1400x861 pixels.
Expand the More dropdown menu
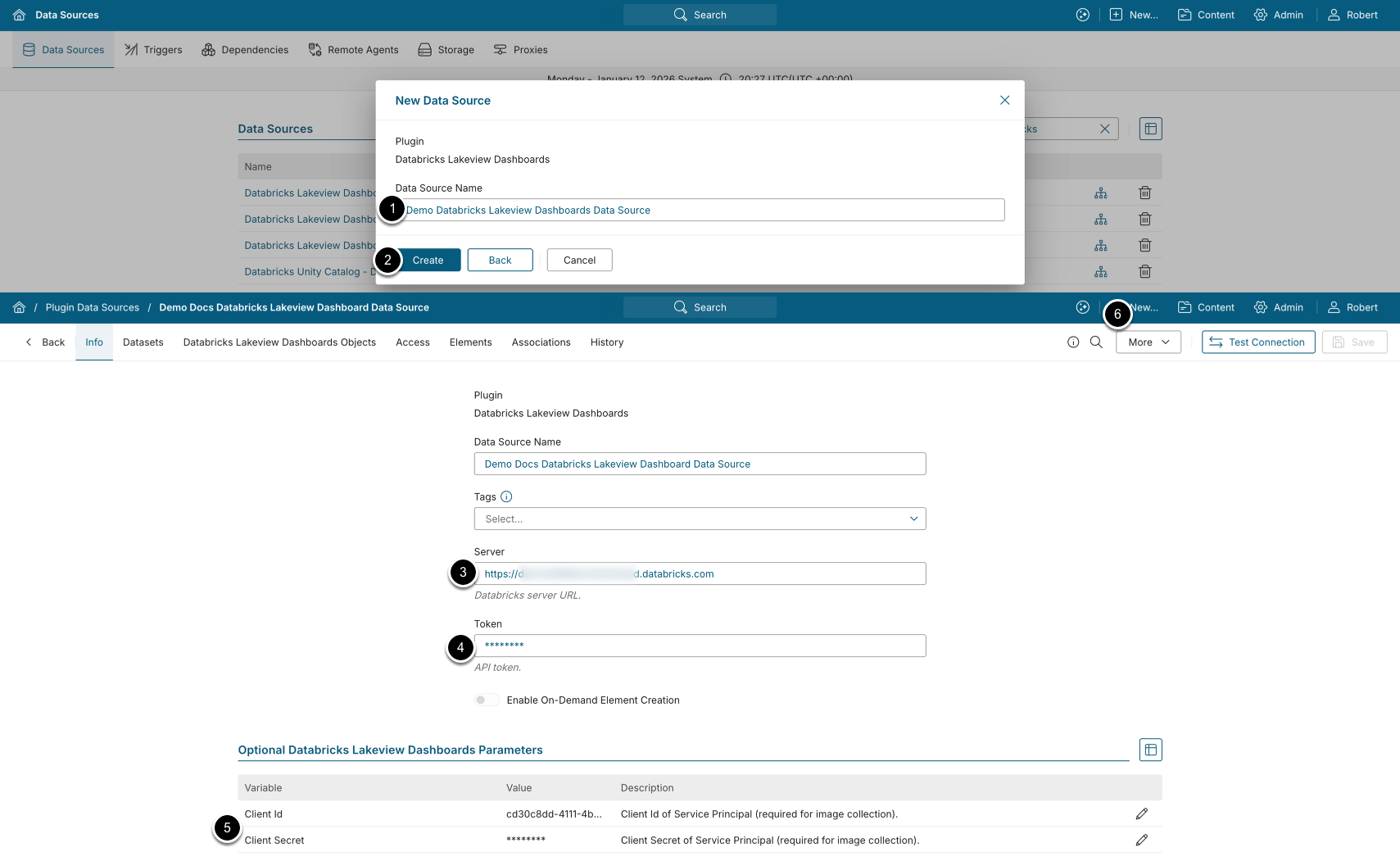(1148, 342)
